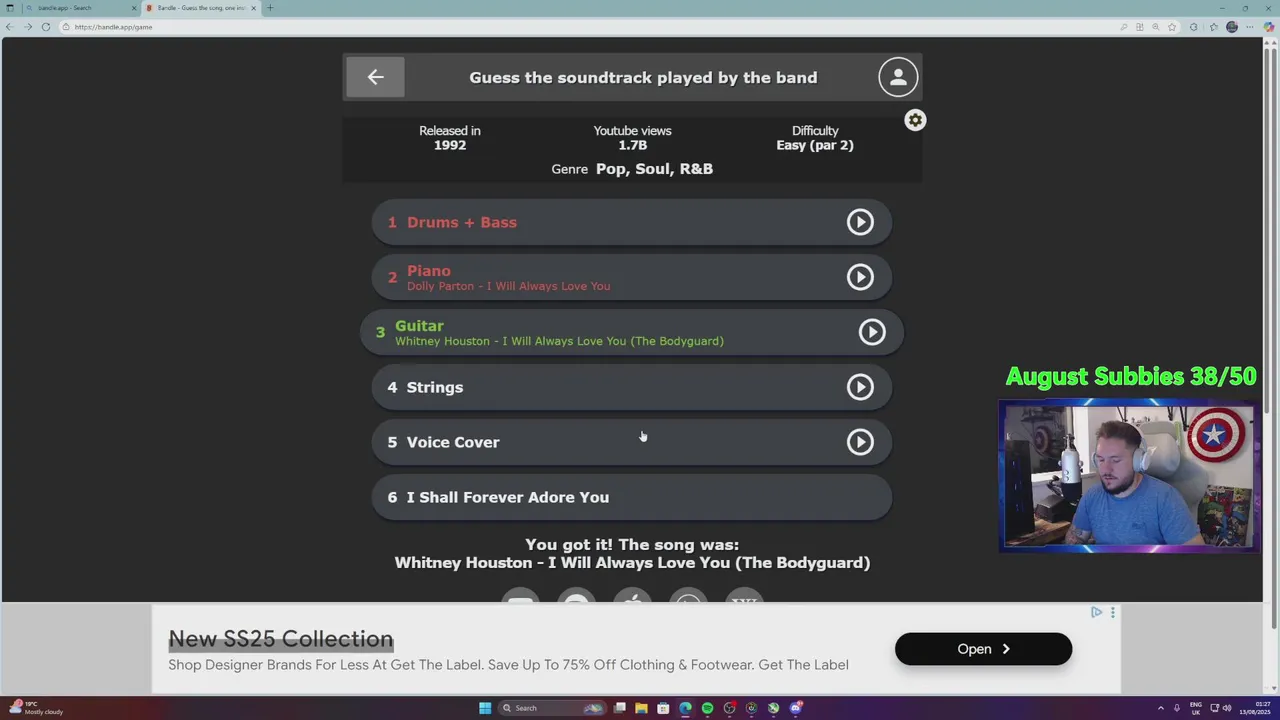Image resolution: width=1280 pixels, height=720 pixels.
Task: Open browser extensions icon
Action: pos(1193,27)
